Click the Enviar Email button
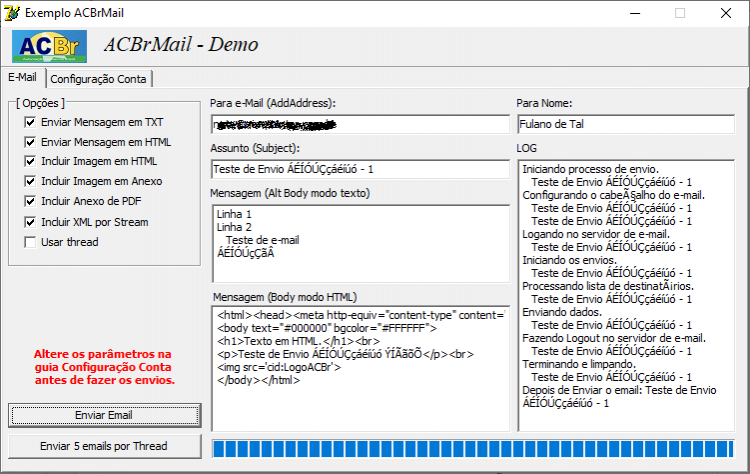The image size is (750, 474). pos(104,415)
